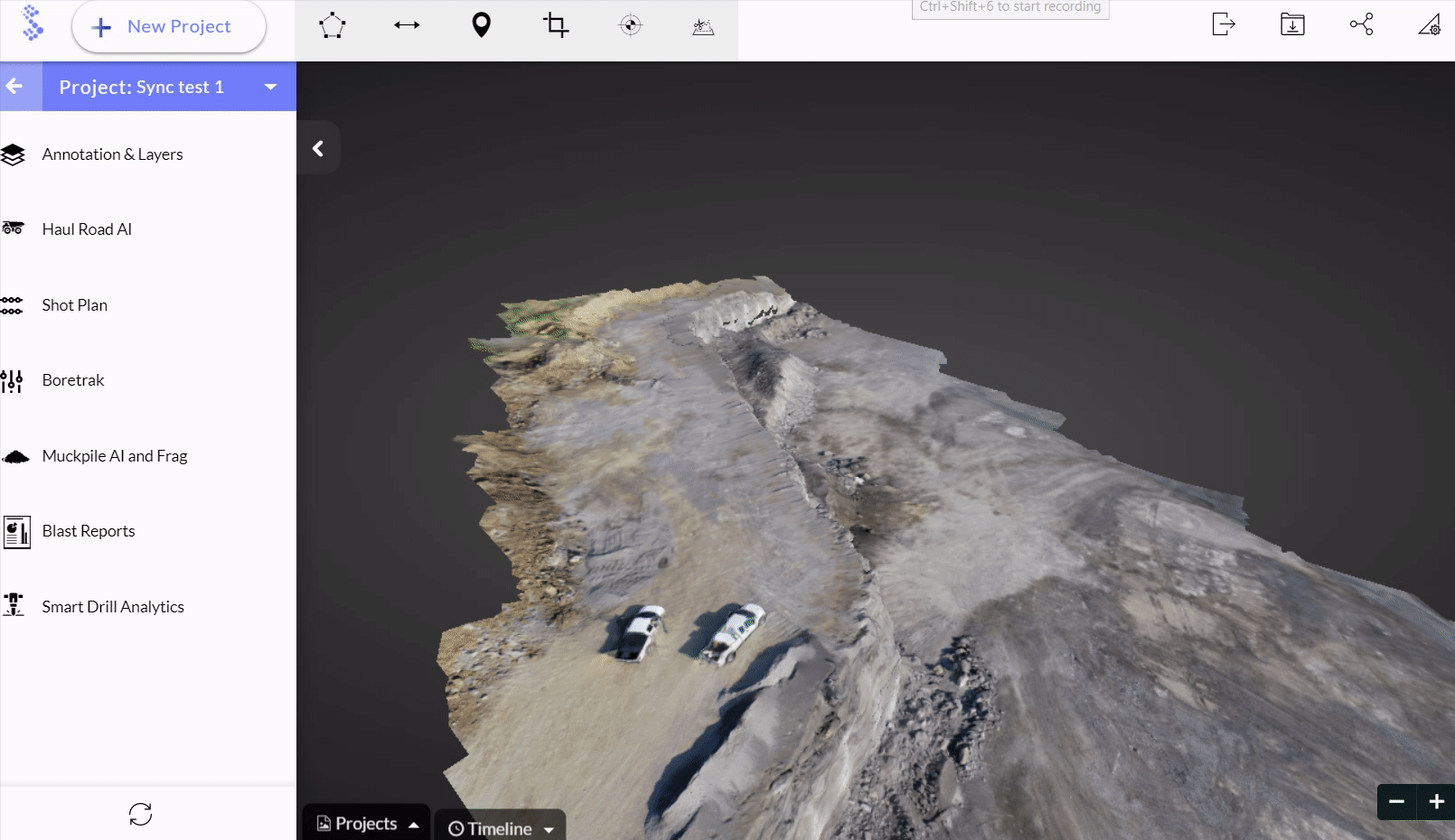Open Haul Road AI
1455x840 pixels.
87,229
